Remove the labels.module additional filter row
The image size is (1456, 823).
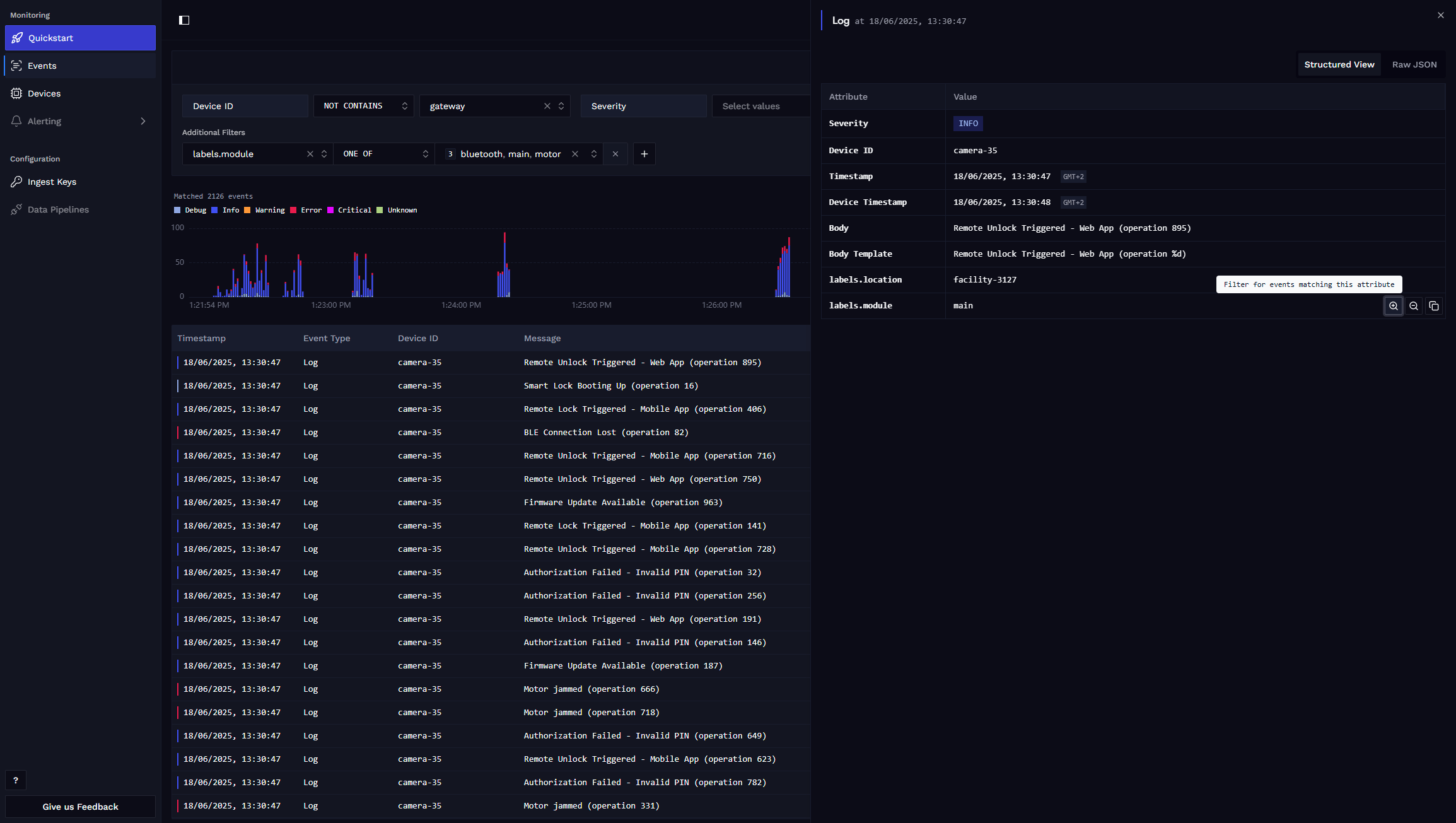pos(615,154)
